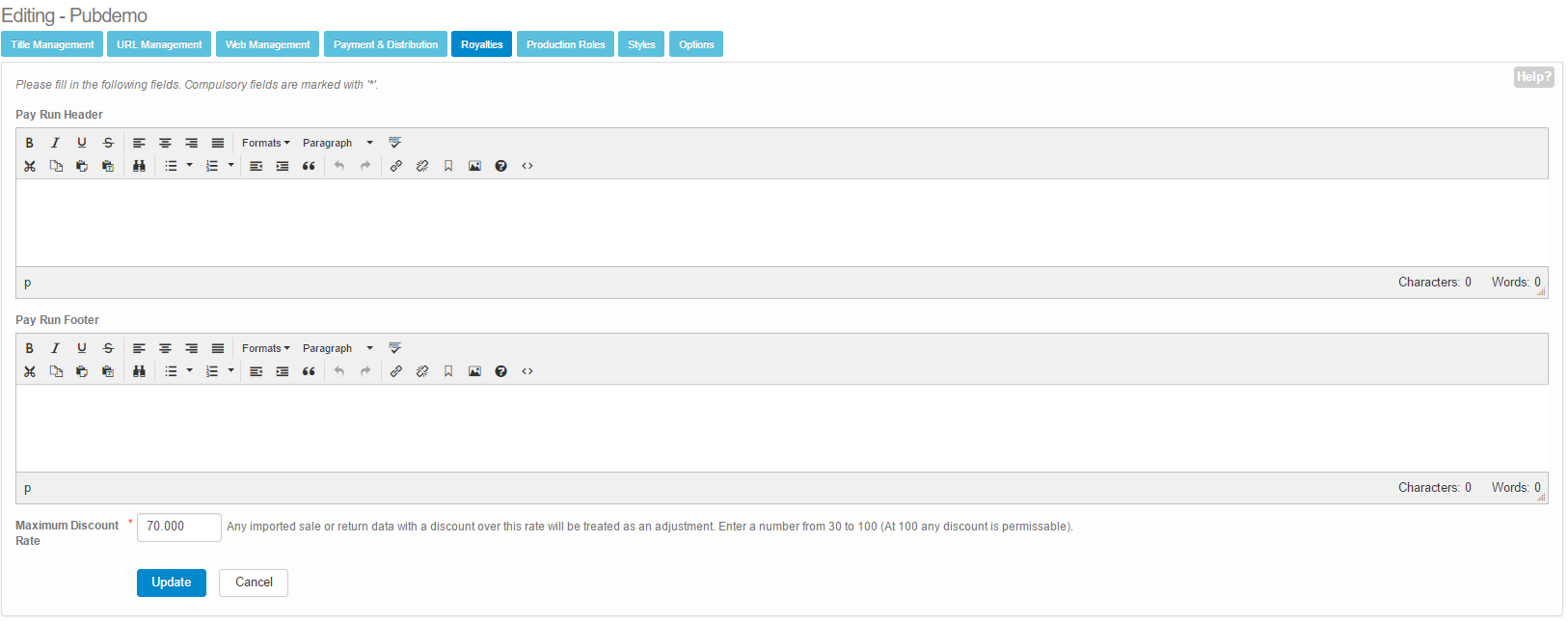Cut selection in Pay Run Footer editor
This screenshot has width=1568, height=623.
(x=30, y=371)
